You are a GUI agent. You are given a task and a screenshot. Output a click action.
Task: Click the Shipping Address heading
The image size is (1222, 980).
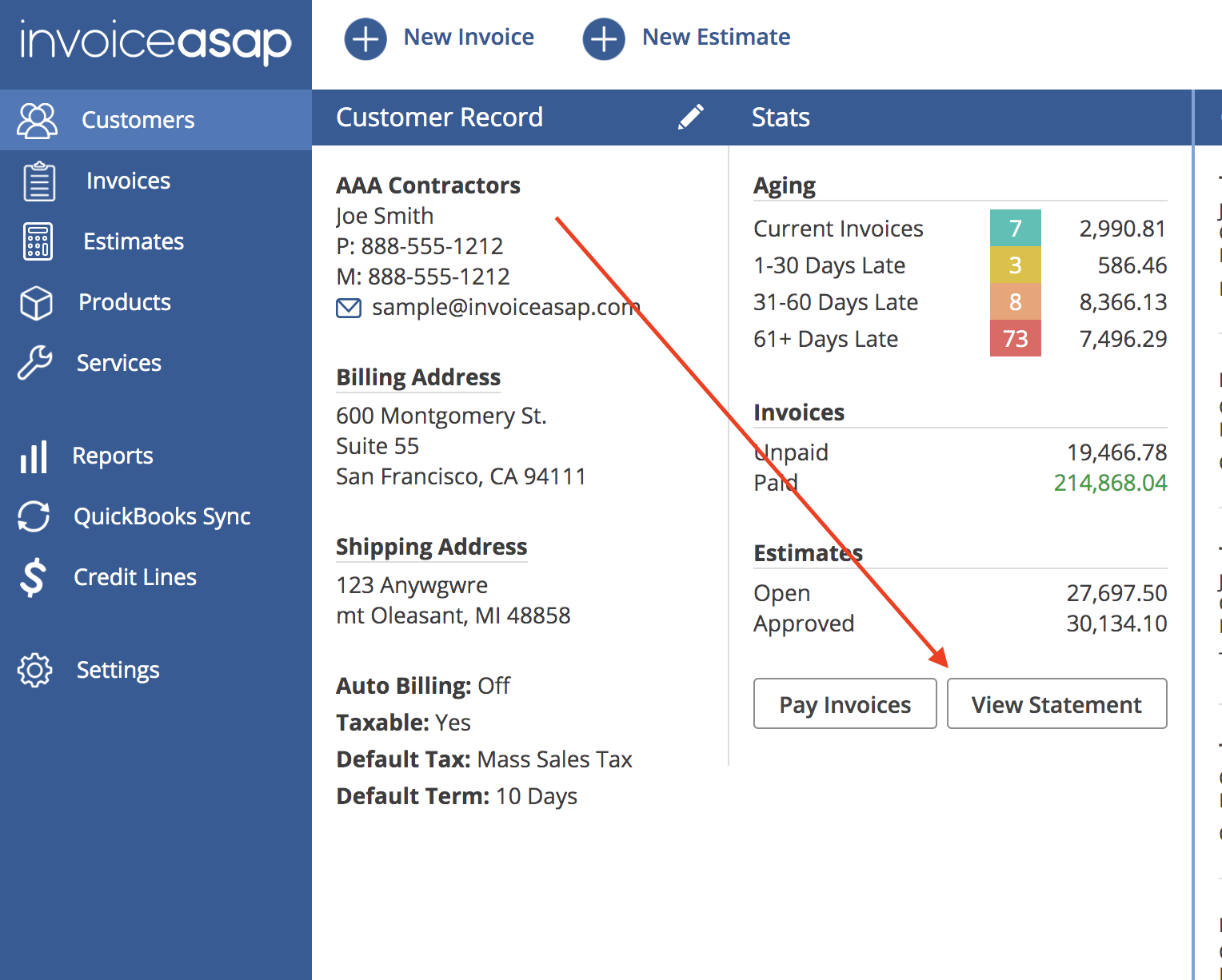pyautogui.click(x=432, y=547)
